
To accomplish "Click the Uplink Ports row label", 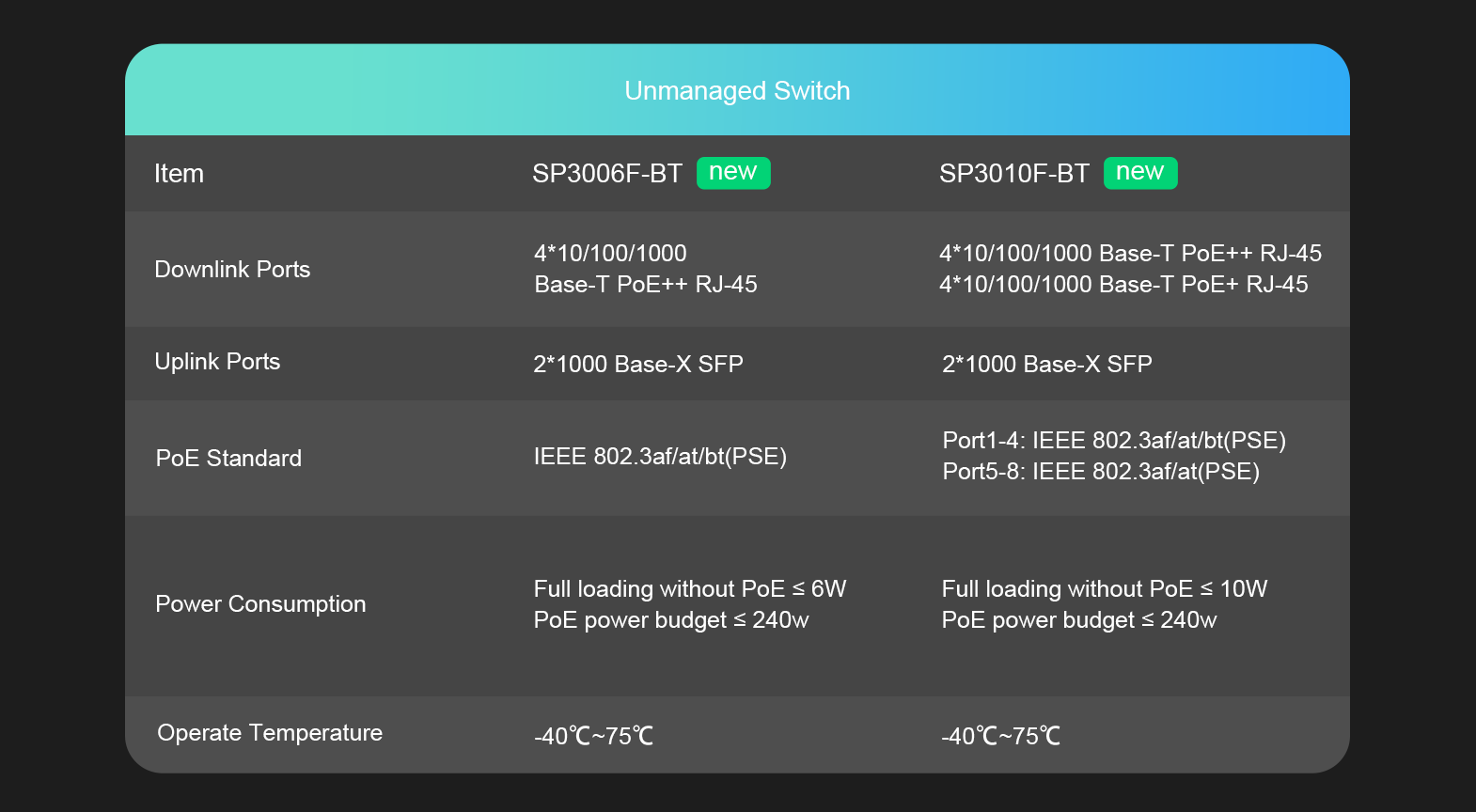I will (x=217, y=362).
